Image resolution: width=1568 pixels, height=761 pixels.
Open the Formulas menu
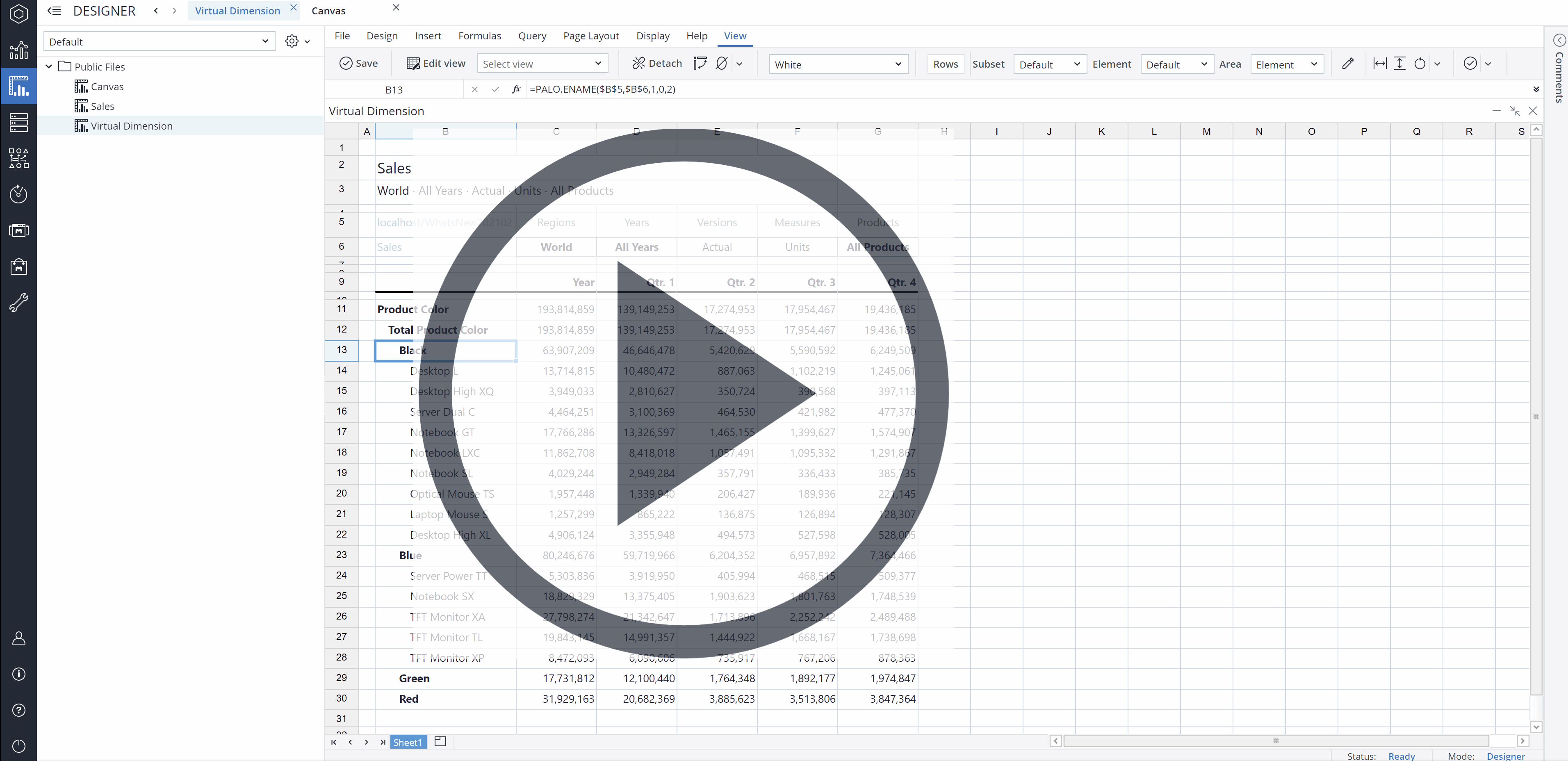coord(479,36)
